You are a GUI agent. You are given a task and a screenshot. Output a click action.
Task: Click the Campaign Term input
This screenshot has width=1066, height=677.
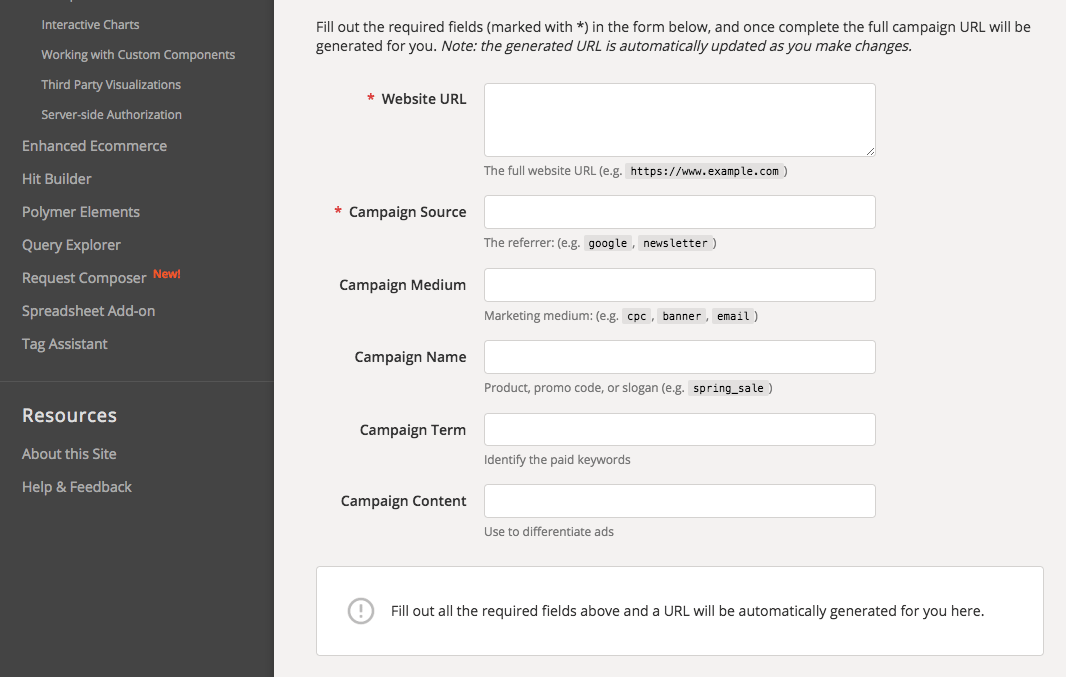click(679, 429)
